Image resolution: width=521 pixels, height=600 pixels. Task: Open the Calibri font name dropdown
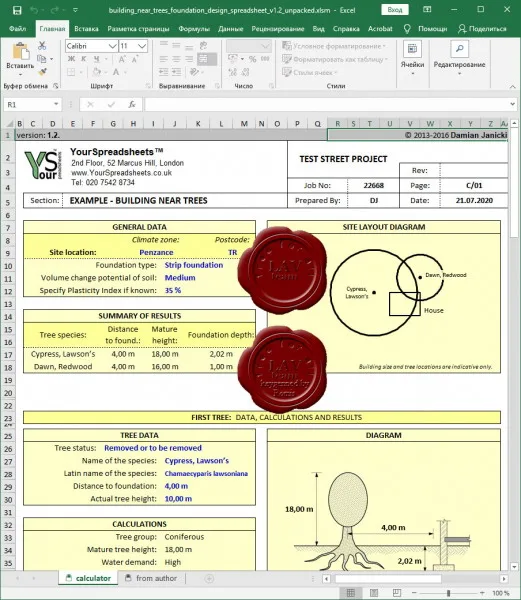[x=112, y=46]
